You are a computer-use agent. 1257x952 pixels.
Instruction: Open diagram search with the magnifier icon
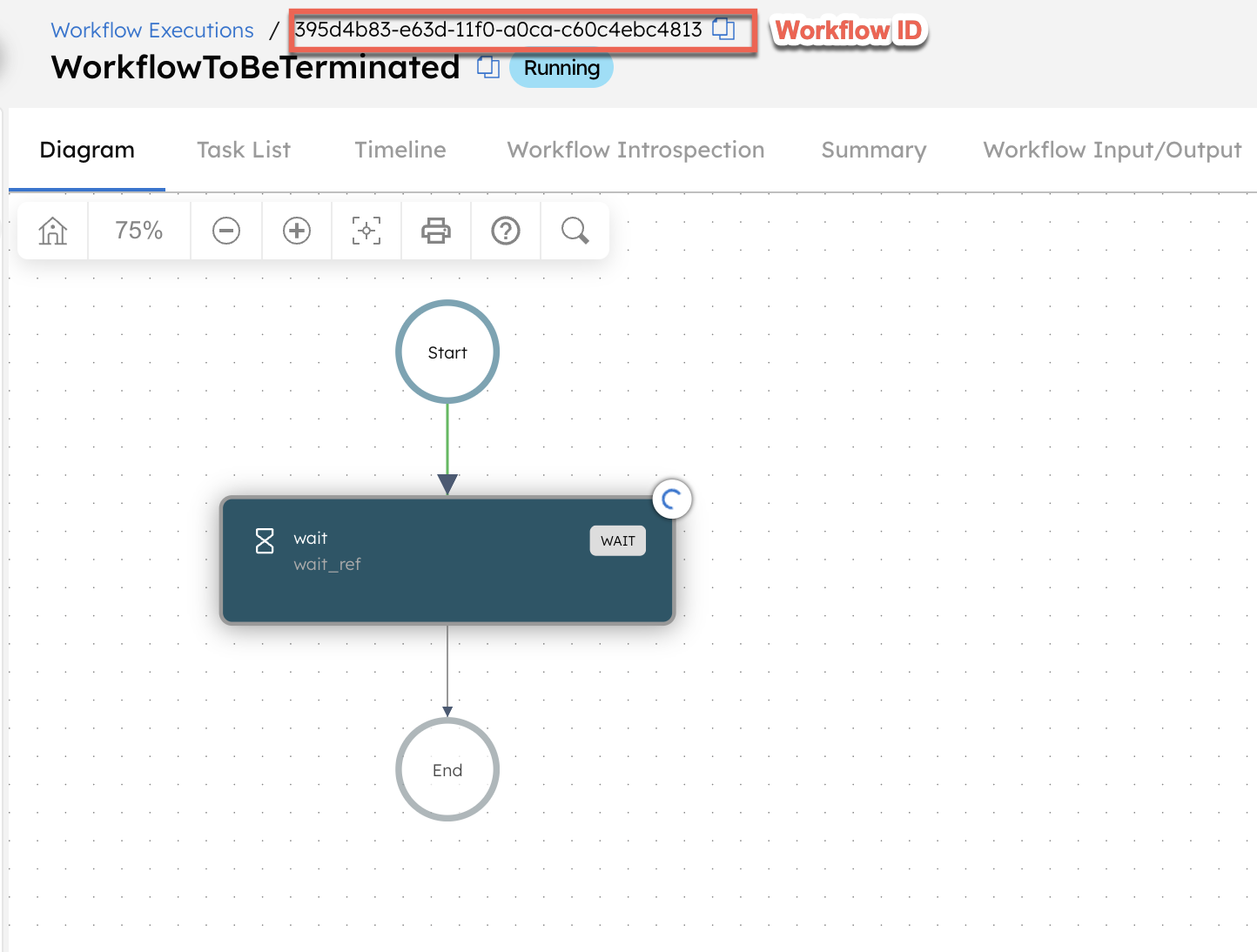pyautogui.click(x=574, y=231)
